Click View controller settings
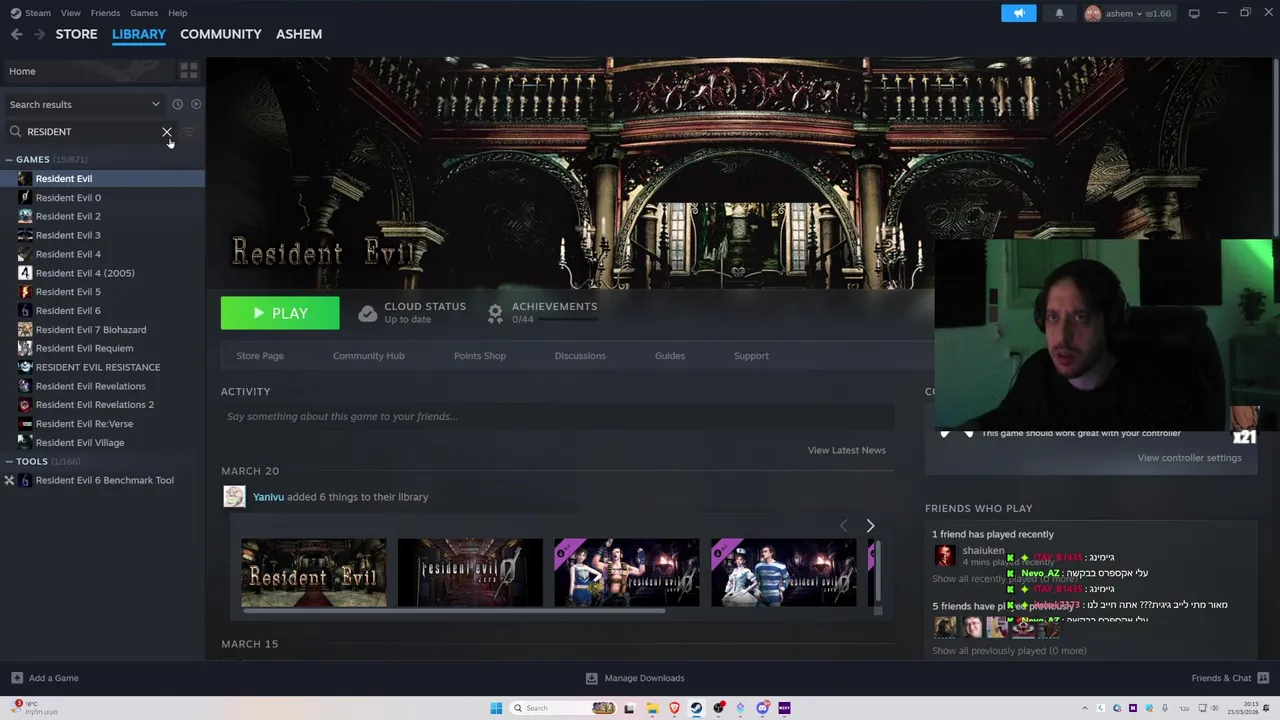1280x720 pixels. click(1189, 458)
